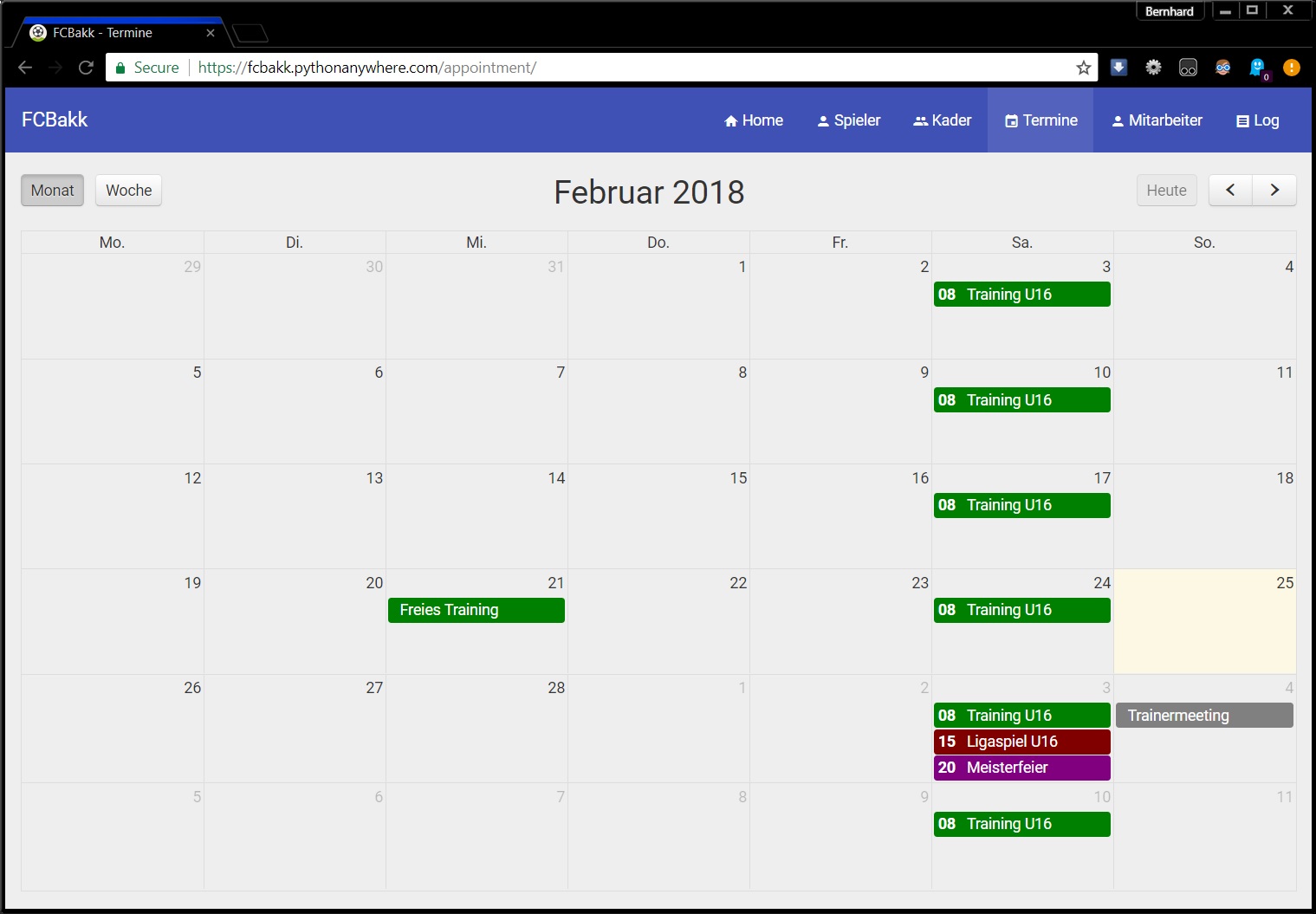Click the browser back arrow
Image resolution: width=1316 pixels, height=914 pixels.
point(25,68)
